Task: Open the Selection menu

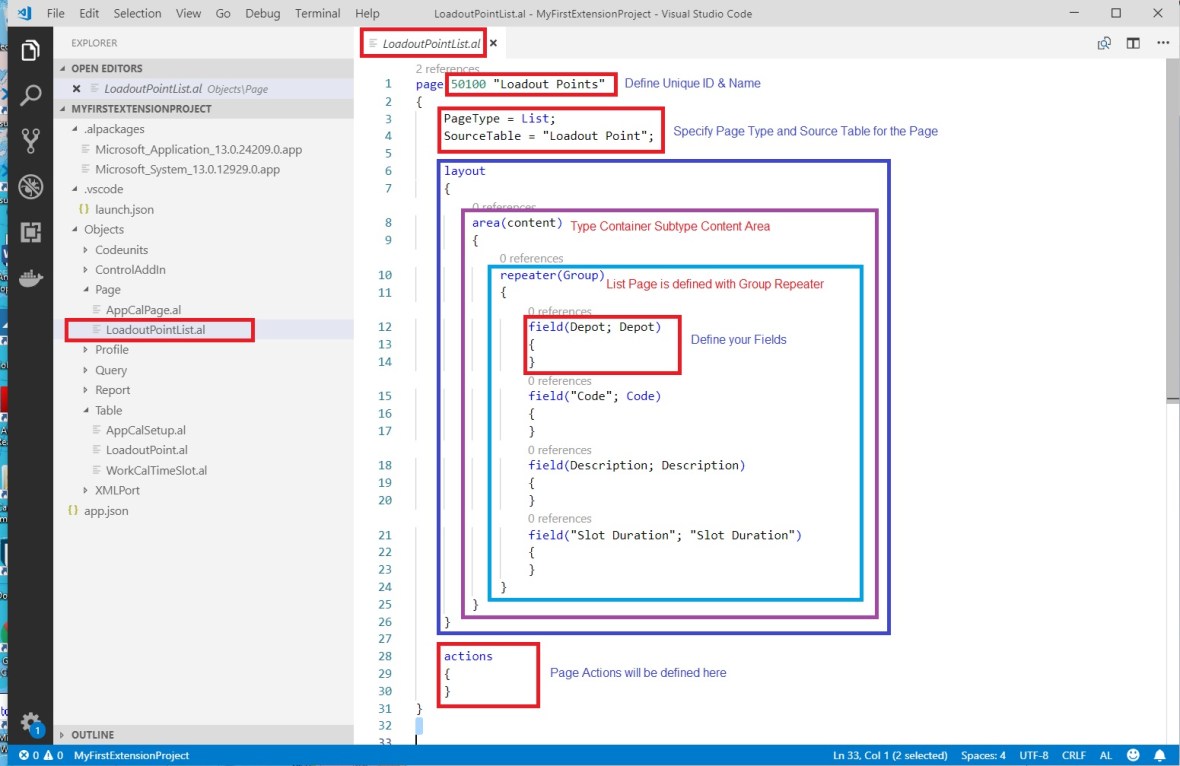Action: [x=137, y=14]
